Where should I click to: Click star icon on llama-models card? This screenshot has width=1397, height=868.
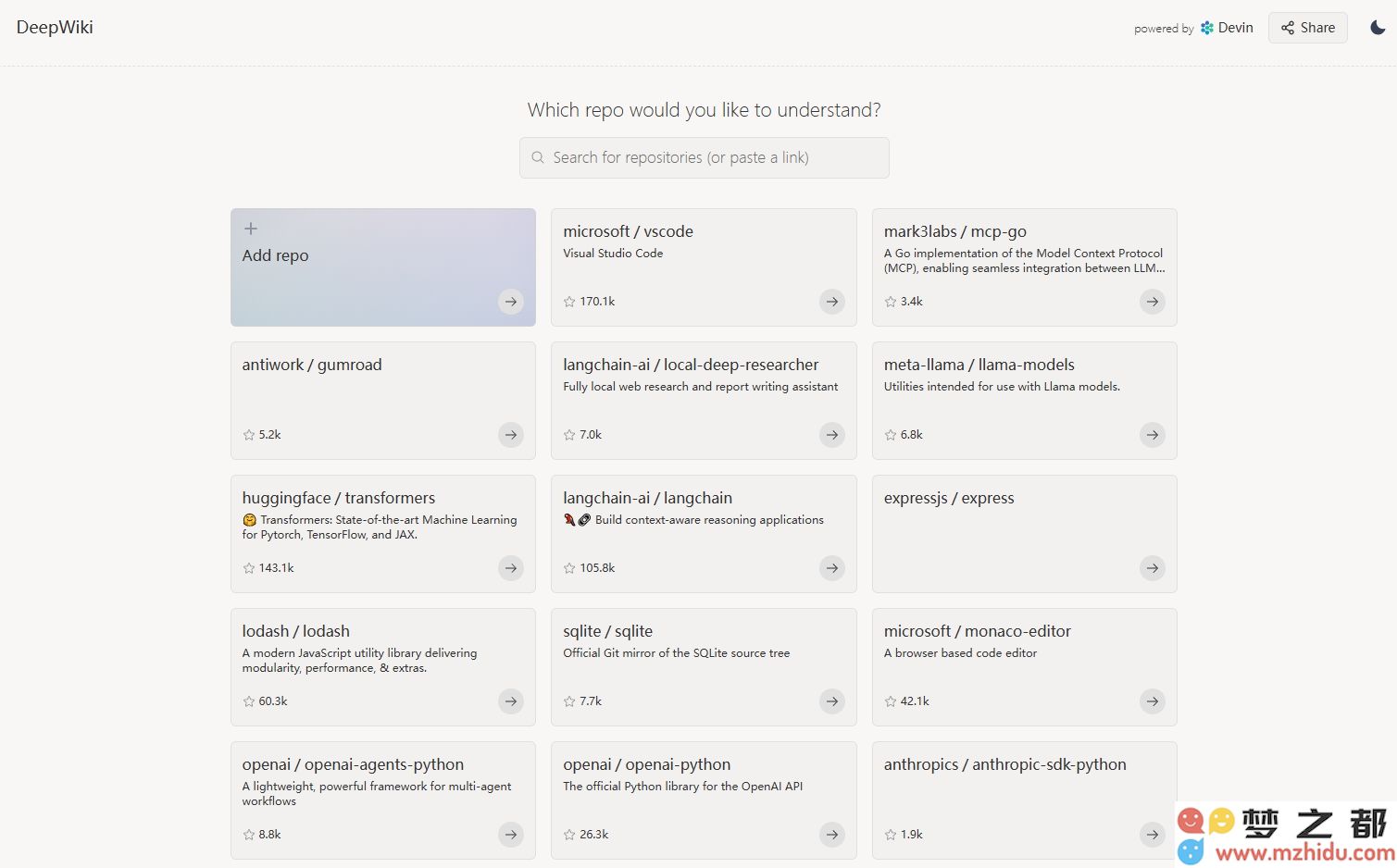[891, 435]
